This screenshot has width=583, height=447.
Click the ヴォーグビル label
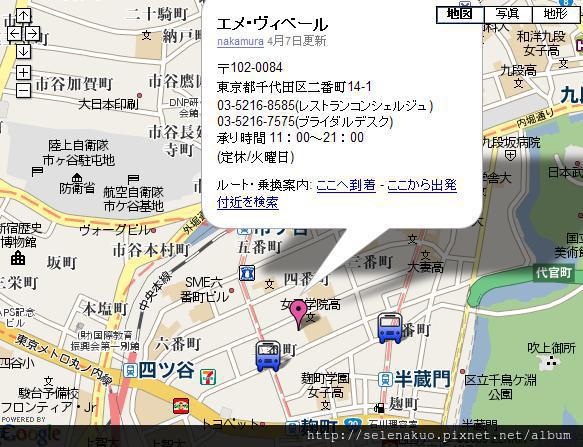115,230
